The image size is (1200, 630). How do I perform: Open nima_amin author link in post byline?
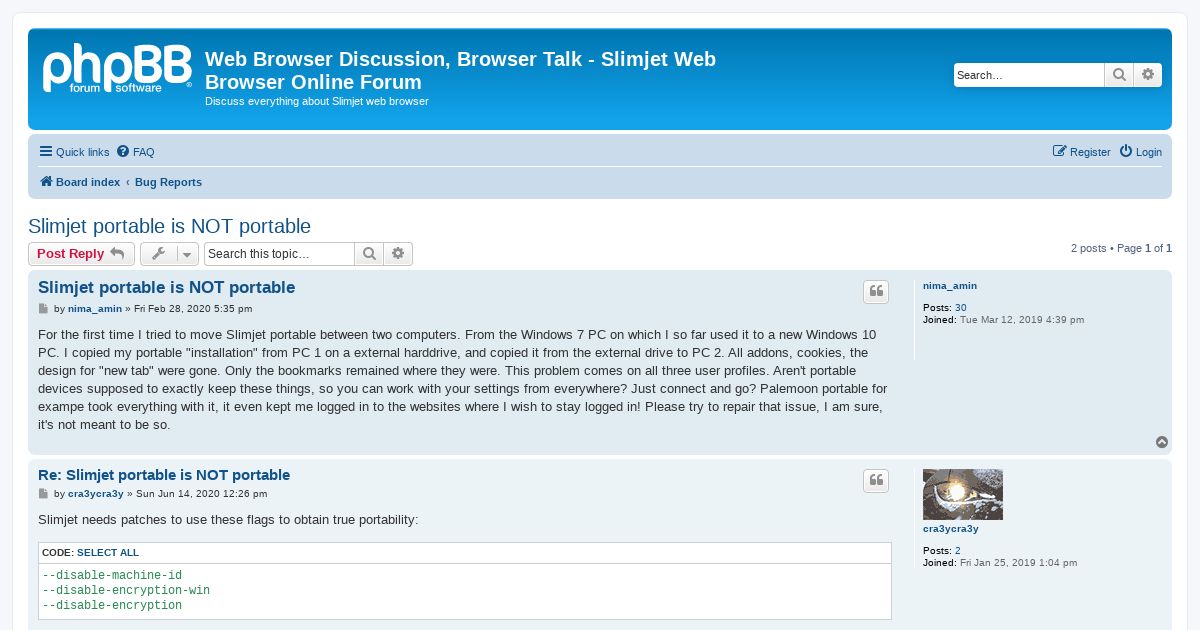click(95, 309)
